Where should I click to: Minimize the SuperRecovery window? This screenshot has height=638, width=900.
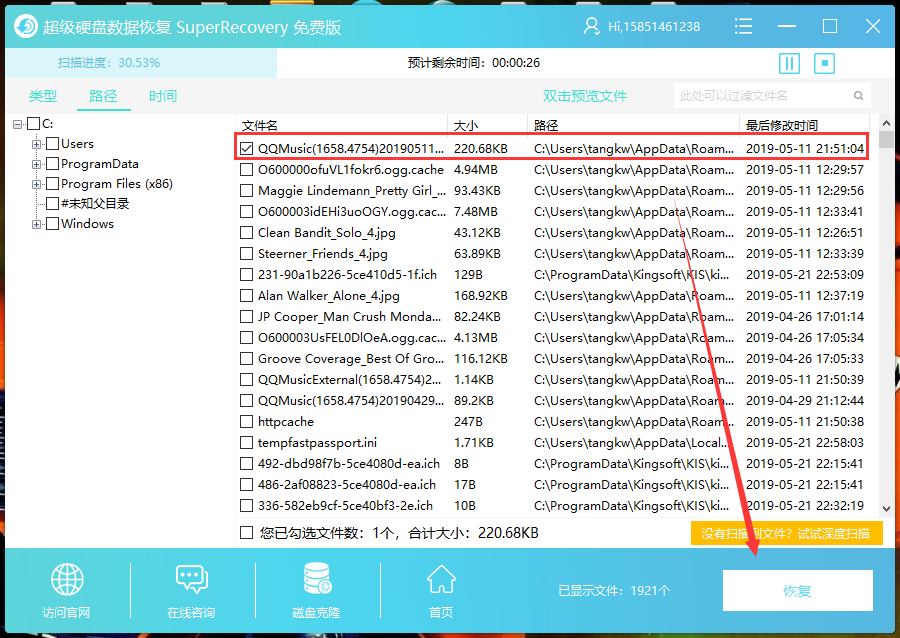tap(787, 26)
